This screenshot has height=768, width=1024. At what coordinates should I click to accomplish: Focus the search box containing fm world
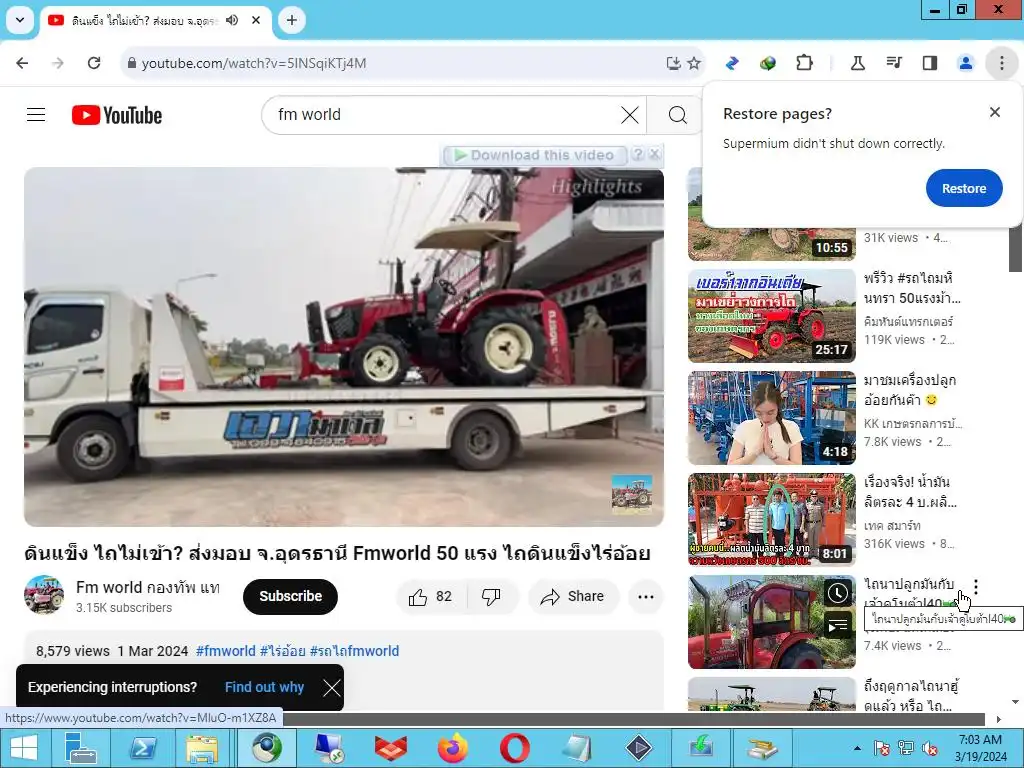click(x=444, y=115)
